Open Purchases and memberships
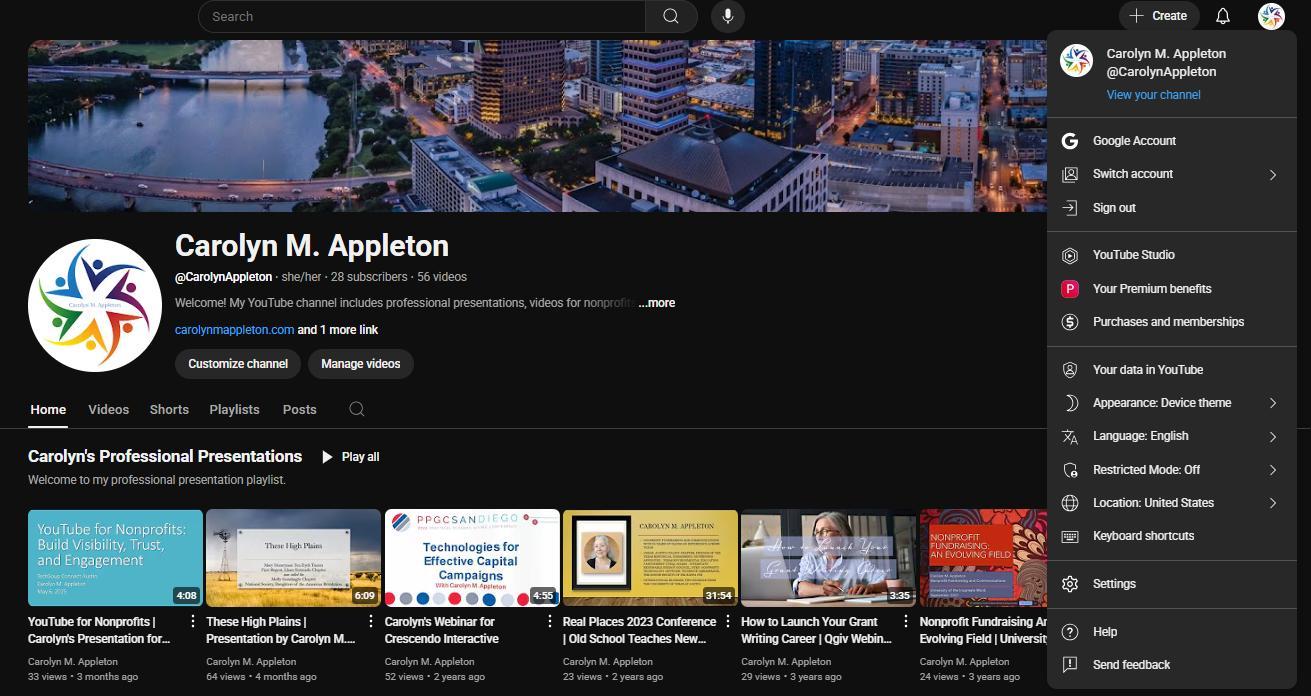 point(1171,322)
